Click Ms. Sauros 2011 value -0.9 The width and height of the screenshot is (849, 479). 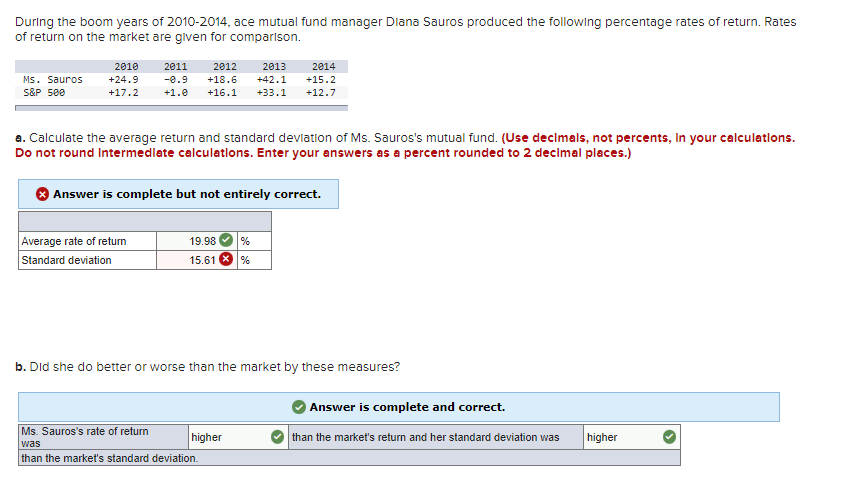coord(175,80)
